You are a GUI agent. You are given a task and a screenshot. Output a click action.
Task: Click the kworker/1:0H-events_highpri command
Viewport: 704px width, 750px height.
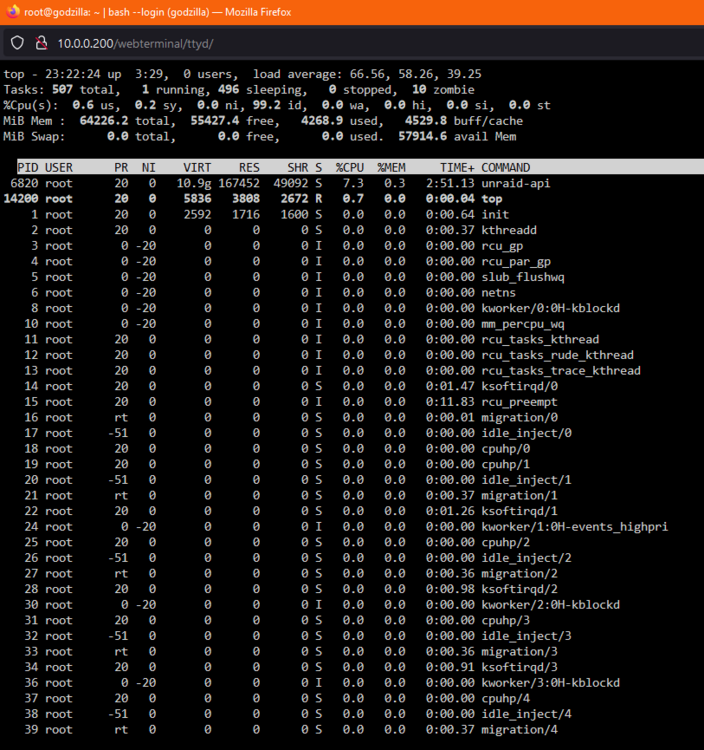pyautogui.click(x=574, y=527)
